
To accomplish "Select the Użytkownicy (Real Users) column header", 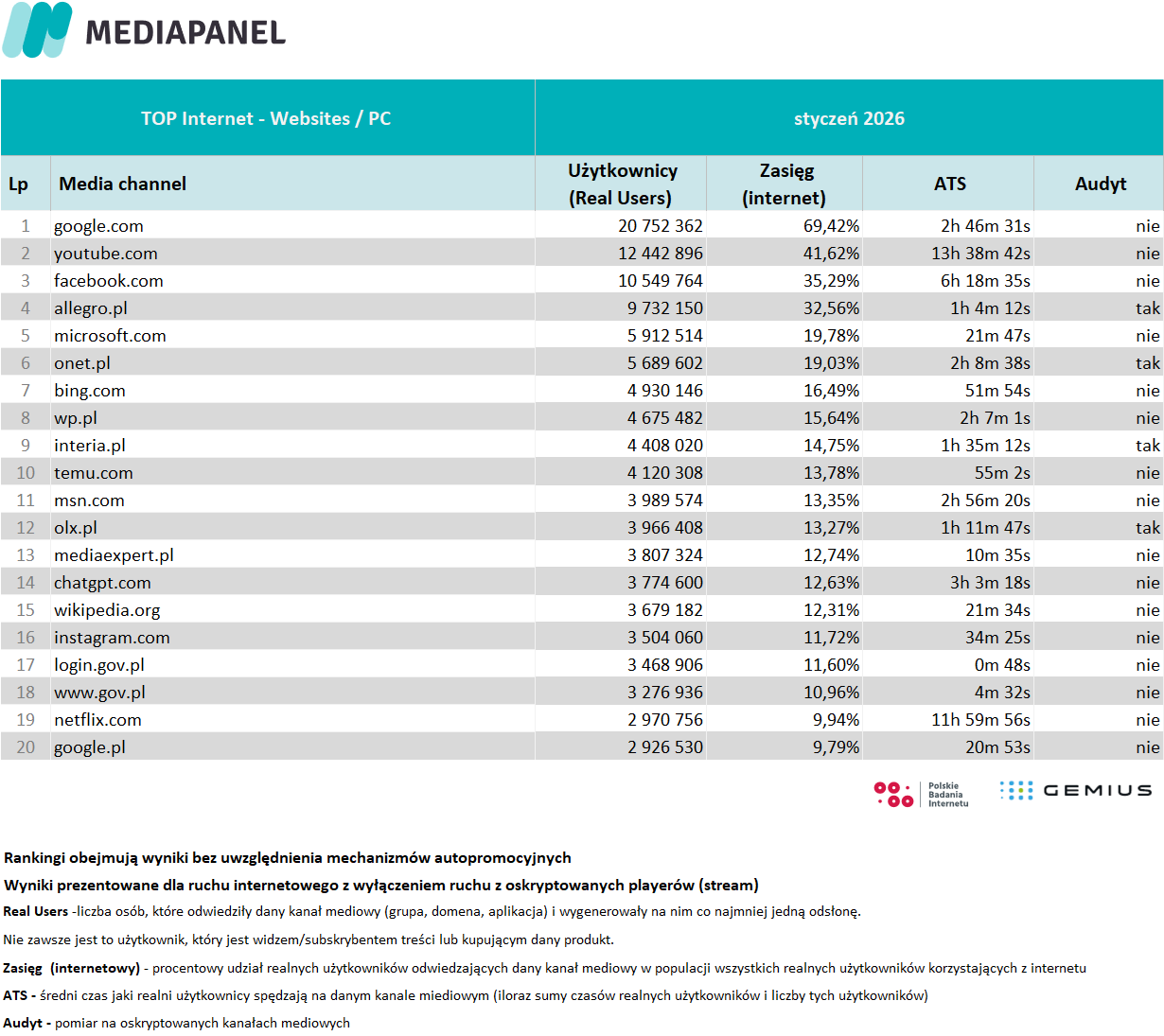I will tap(622, 184).
